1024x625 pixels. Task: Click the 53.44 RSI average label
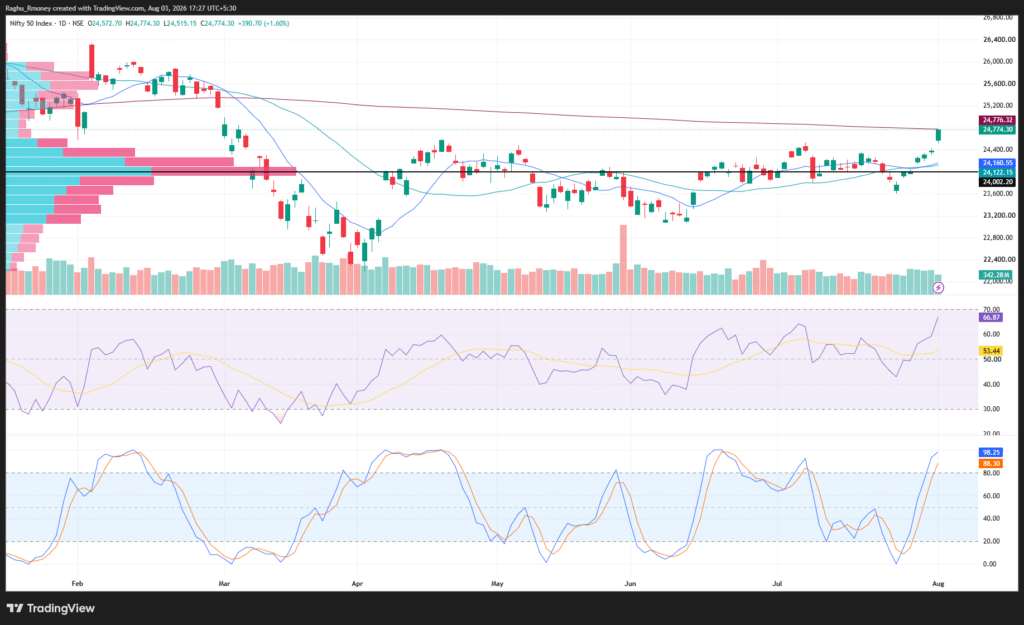click(x=991, y=351)
